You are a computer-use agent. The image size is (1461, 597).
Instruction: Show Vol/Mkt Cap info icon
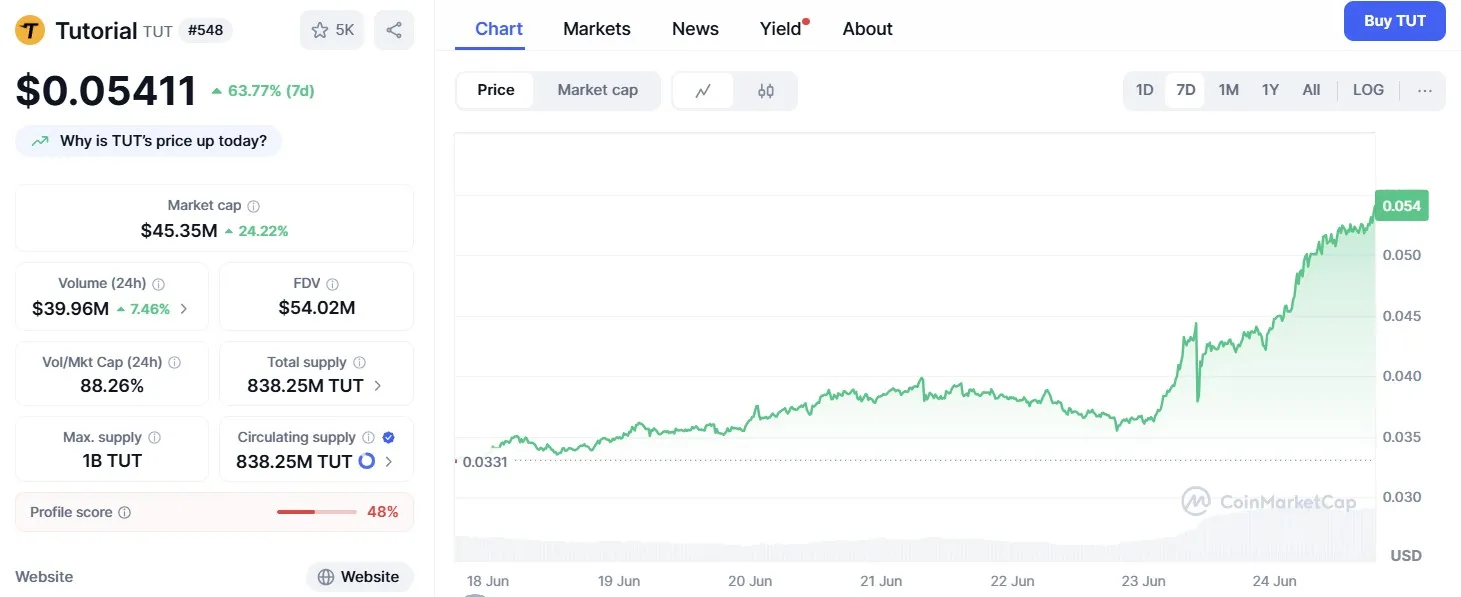[x=174, y=363]
